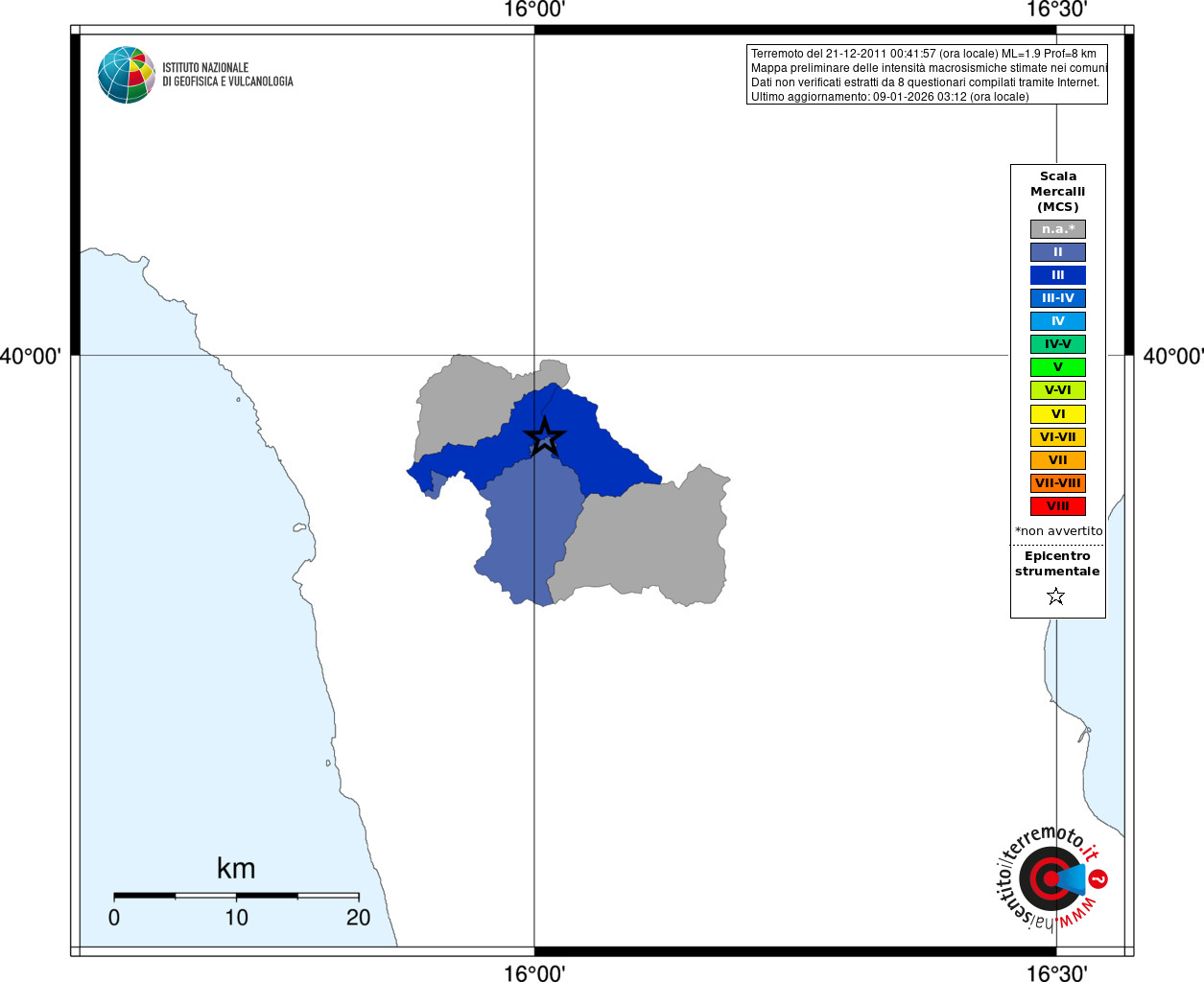
Task: Click the 'Scala Mercalli (MCS)' legend title
Action: [x=1058, y=192]
